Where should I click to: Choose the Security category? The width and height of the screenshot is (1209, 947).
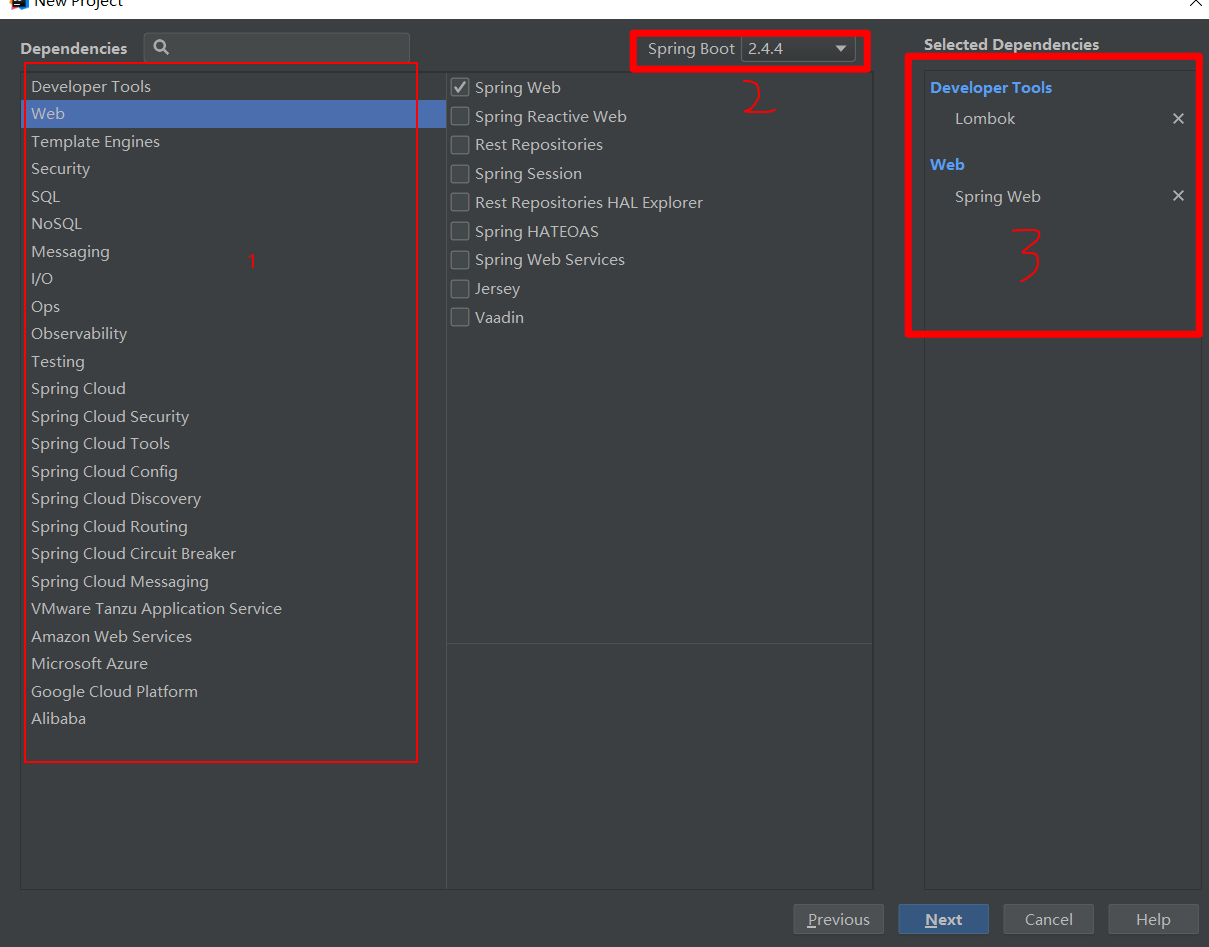(x=233, y=169)
